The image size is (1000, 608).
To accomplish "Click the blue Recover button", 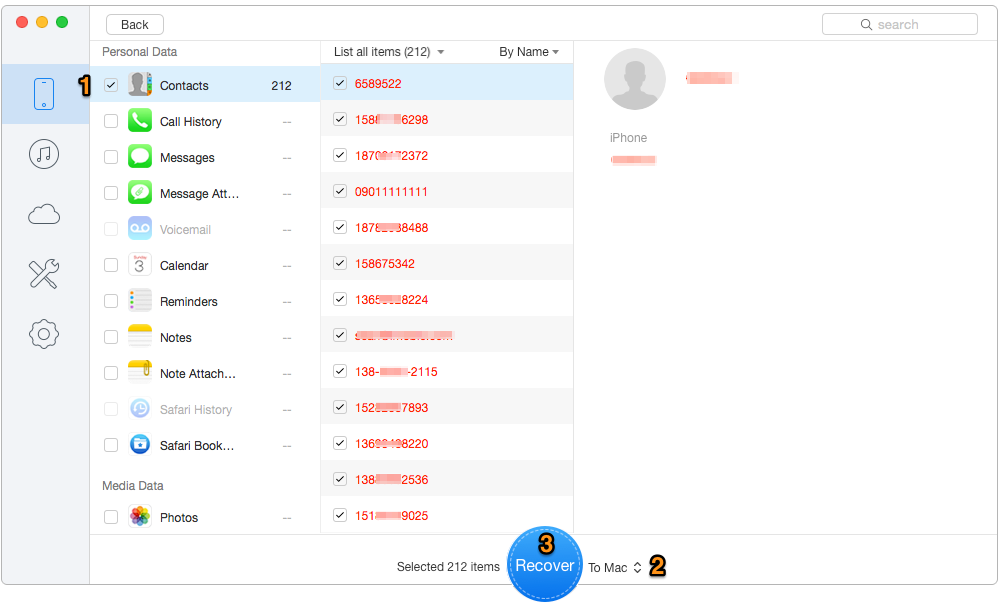I will [545, 564].
